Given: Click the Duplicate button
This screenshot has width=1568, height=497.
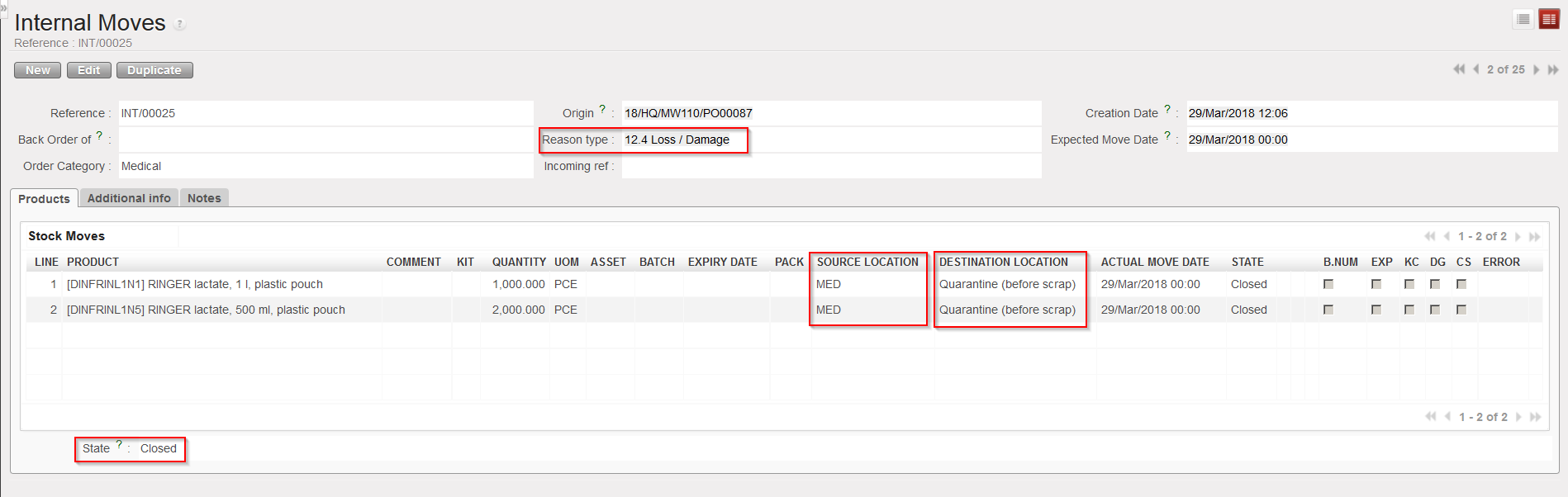Looking at the screenshot, I should tap(154, 70).
